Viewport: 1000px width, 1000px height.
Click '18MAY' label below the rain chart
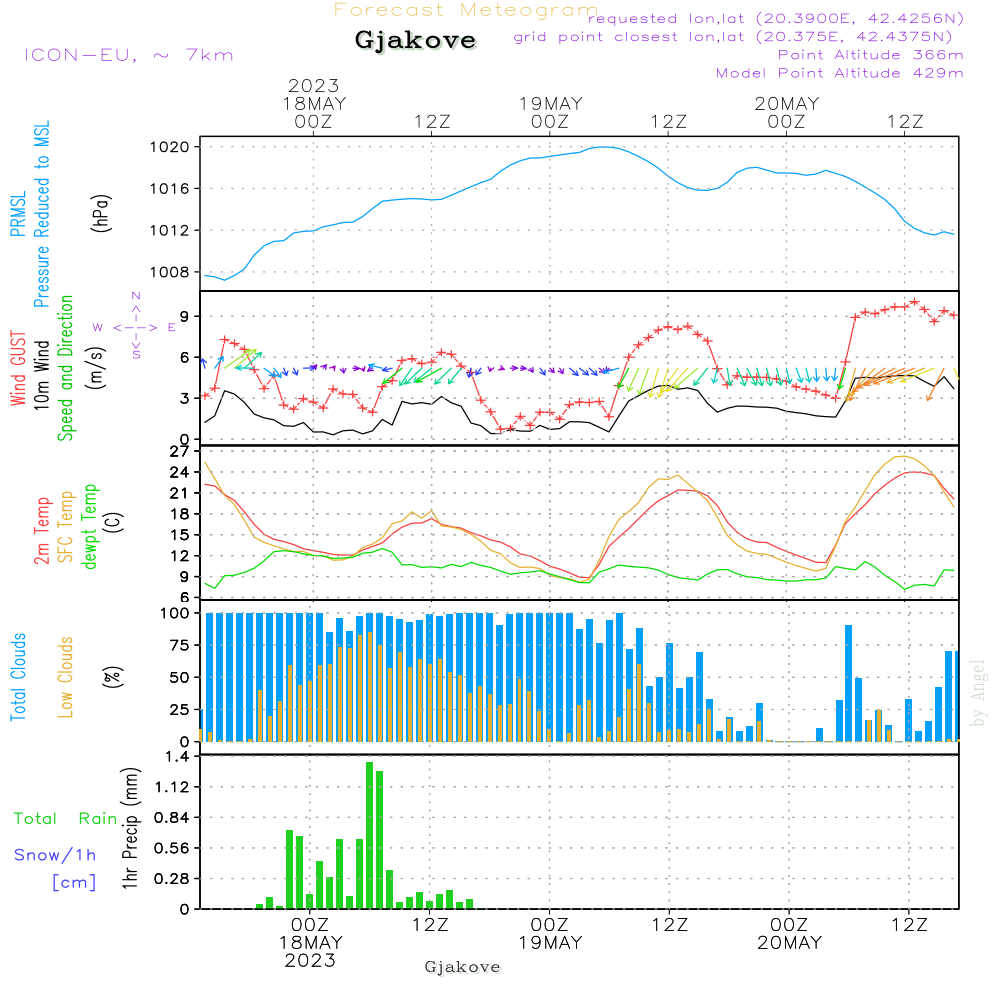311,943
